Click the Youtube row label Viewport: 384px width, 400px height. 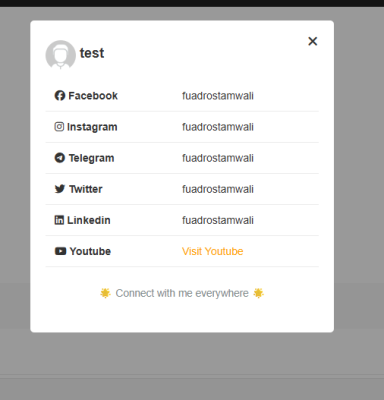pos(90,251)
